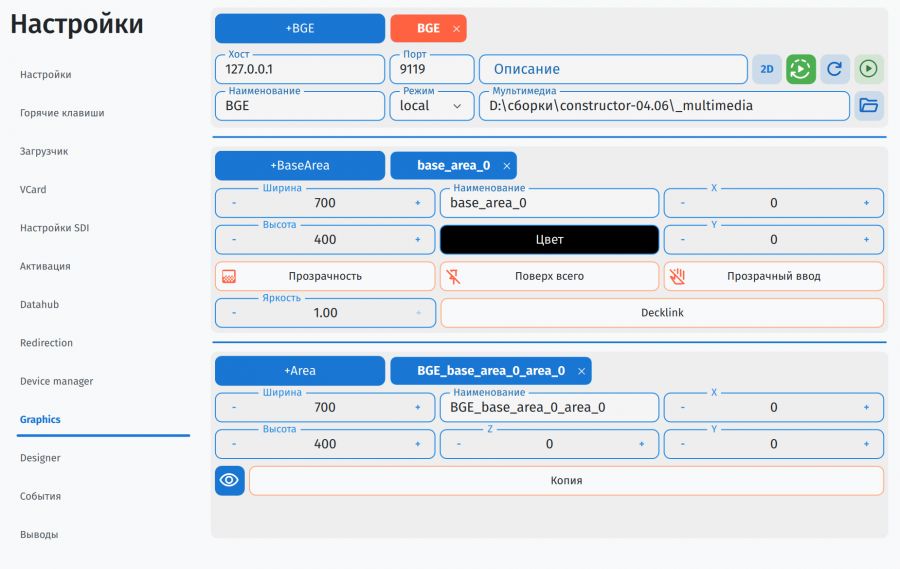Toggle area visibility eye icon
900x569 pixels.
(x=230, y=481)
